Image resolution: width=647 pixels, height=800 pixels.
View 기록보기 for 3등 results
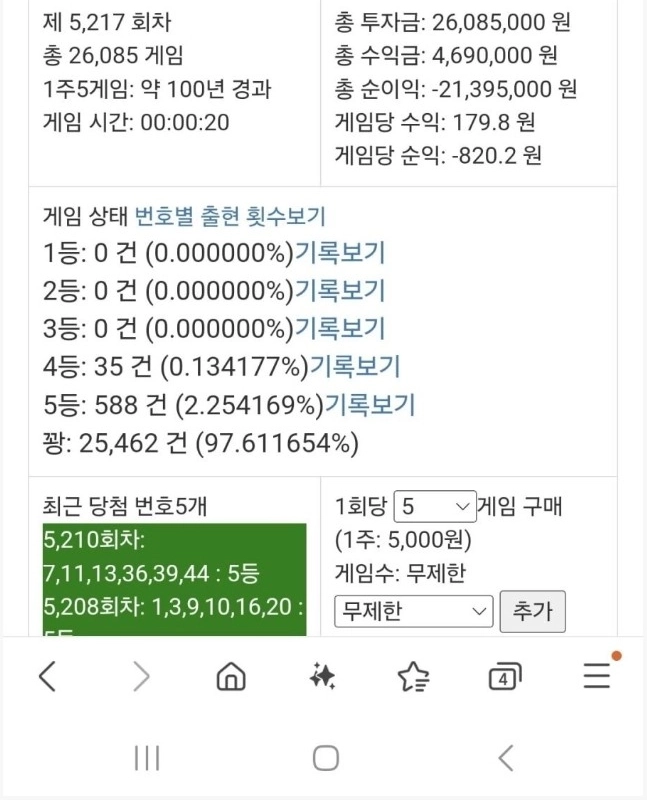pyautogui.click(x=340, y=329)
